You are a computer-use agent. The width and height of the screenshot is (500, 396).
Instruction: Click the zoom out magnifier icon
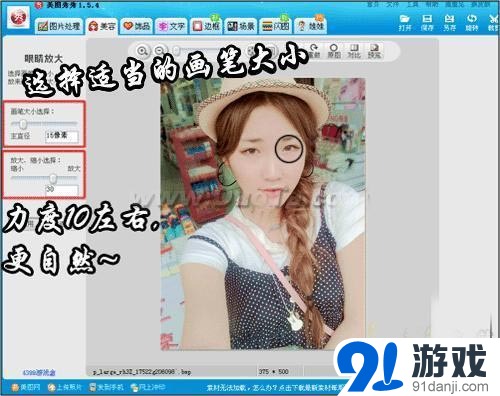coord(160,51)
